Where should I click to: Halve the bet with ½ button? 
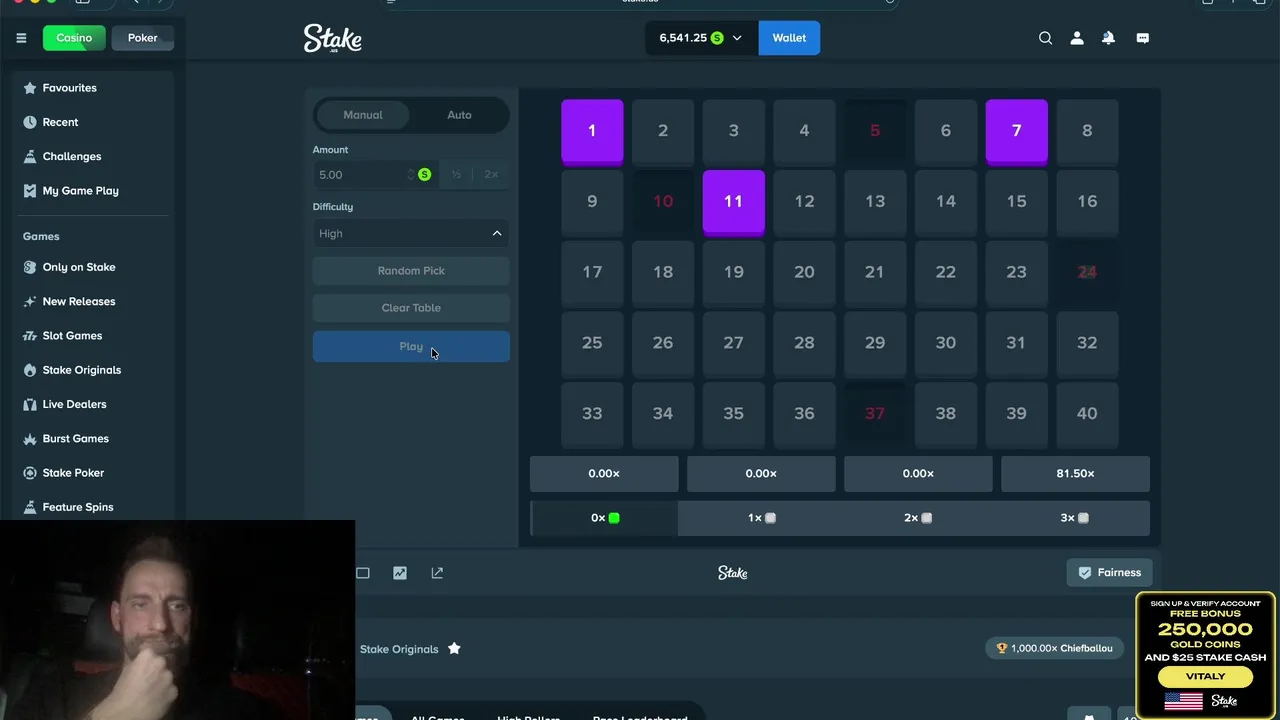click(x=456, y=174)
